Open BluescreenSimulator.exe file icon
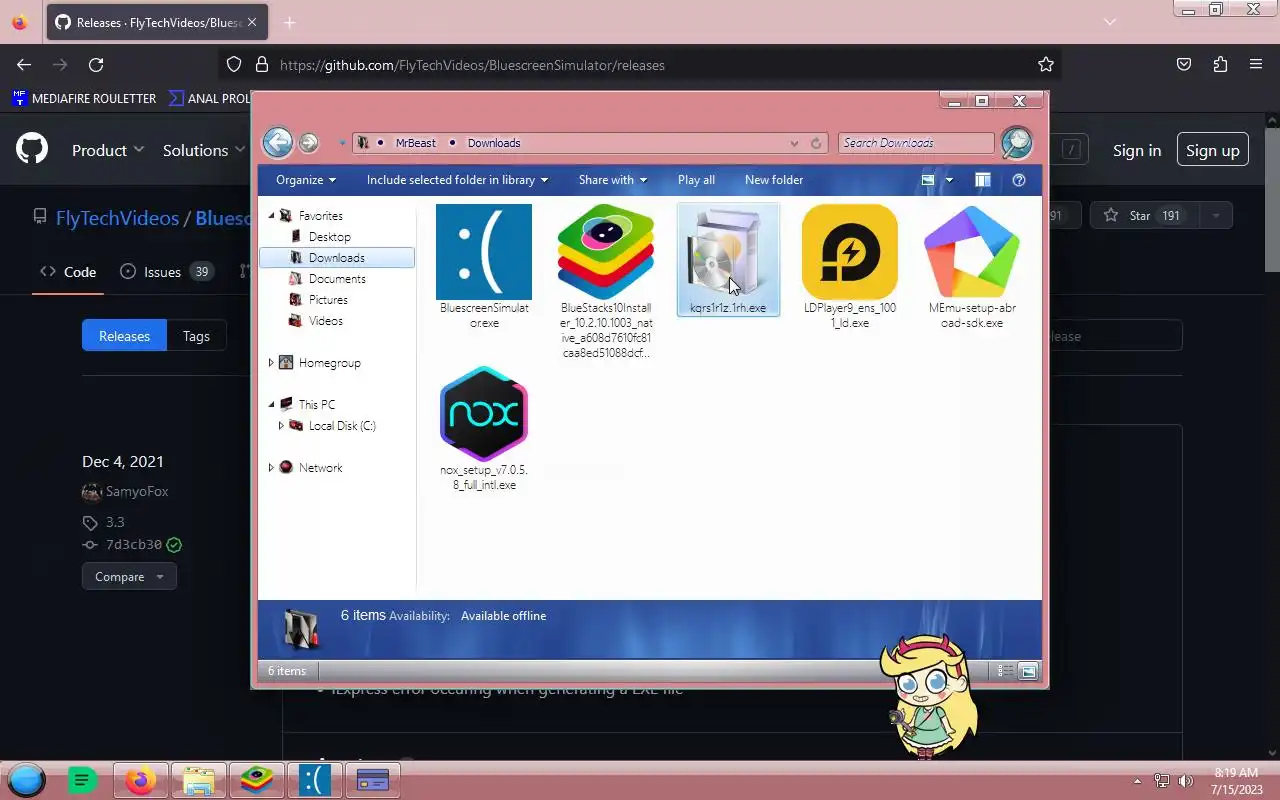 tap(484, 252)
